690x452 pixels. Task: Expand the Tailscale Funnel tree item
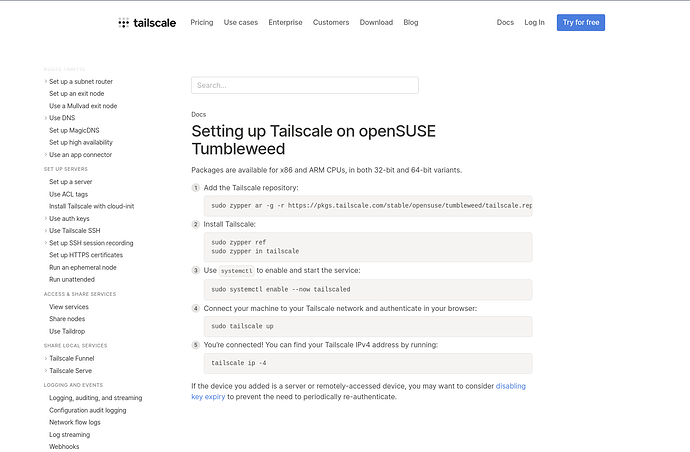[45, 357]
